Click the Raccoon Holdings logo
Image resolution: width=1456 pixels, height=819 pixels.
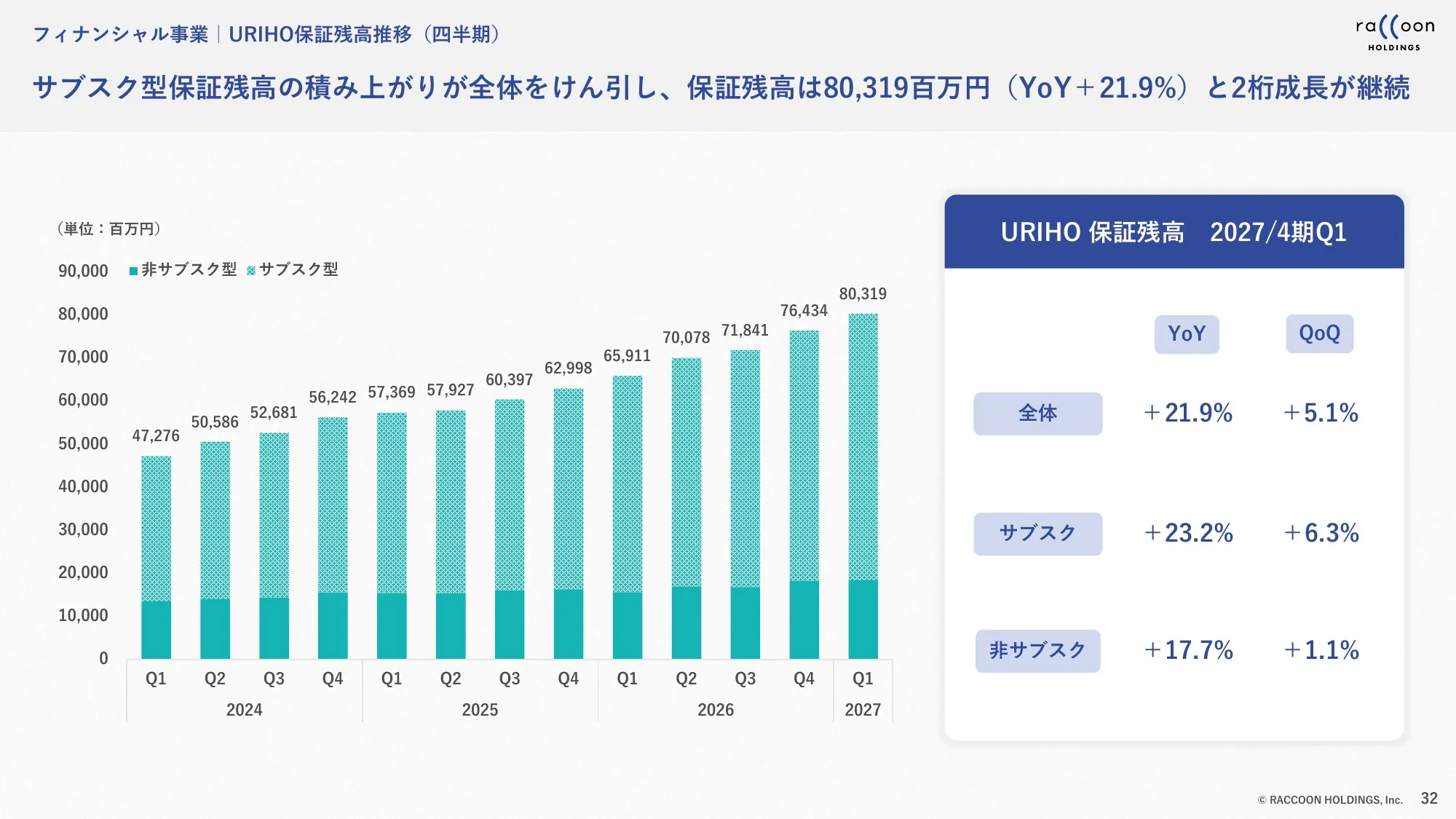point(1394,33)
